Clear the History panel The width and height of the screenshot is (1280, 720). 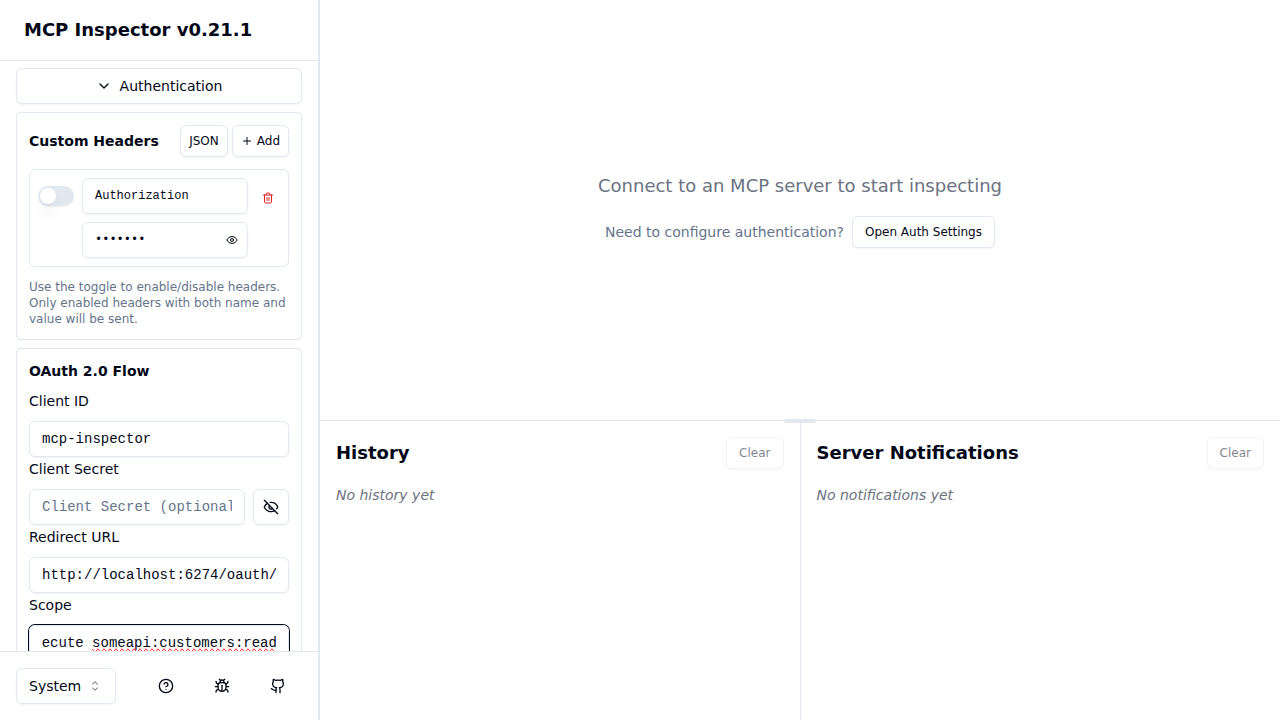point(754,452)
